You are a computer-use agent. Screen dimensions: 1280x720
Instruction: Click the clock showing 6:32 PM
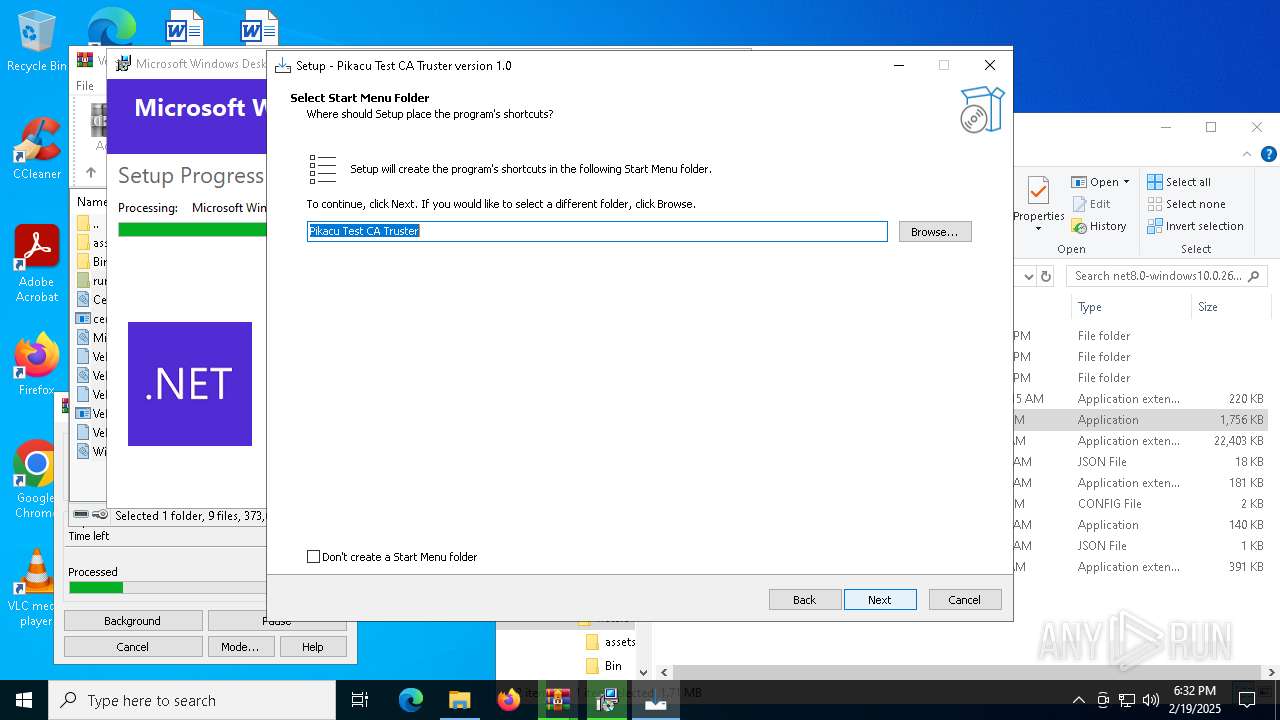1195,700
